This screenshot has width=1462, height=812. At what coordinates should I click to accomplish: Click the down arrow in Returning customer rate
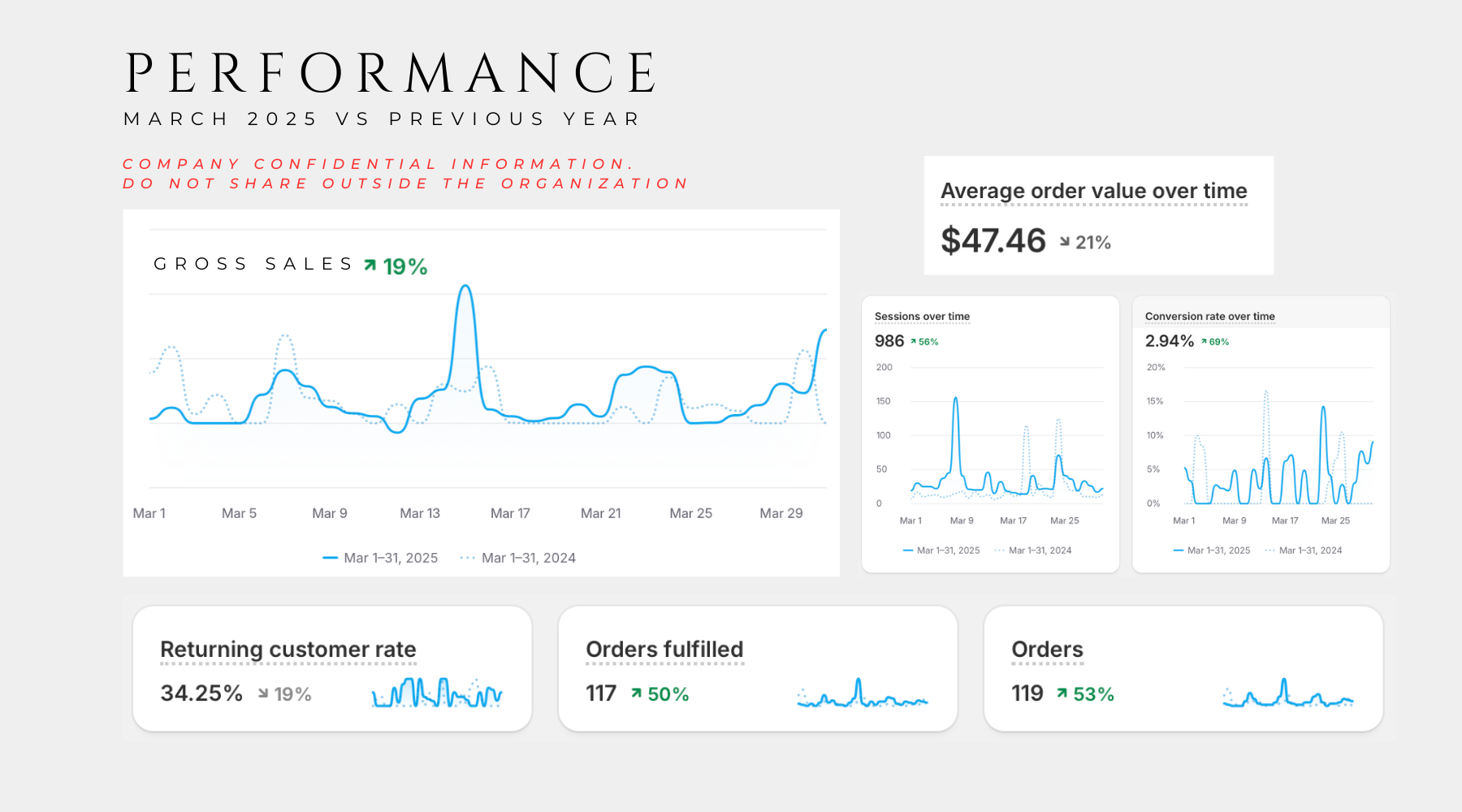tap(263, 693)
